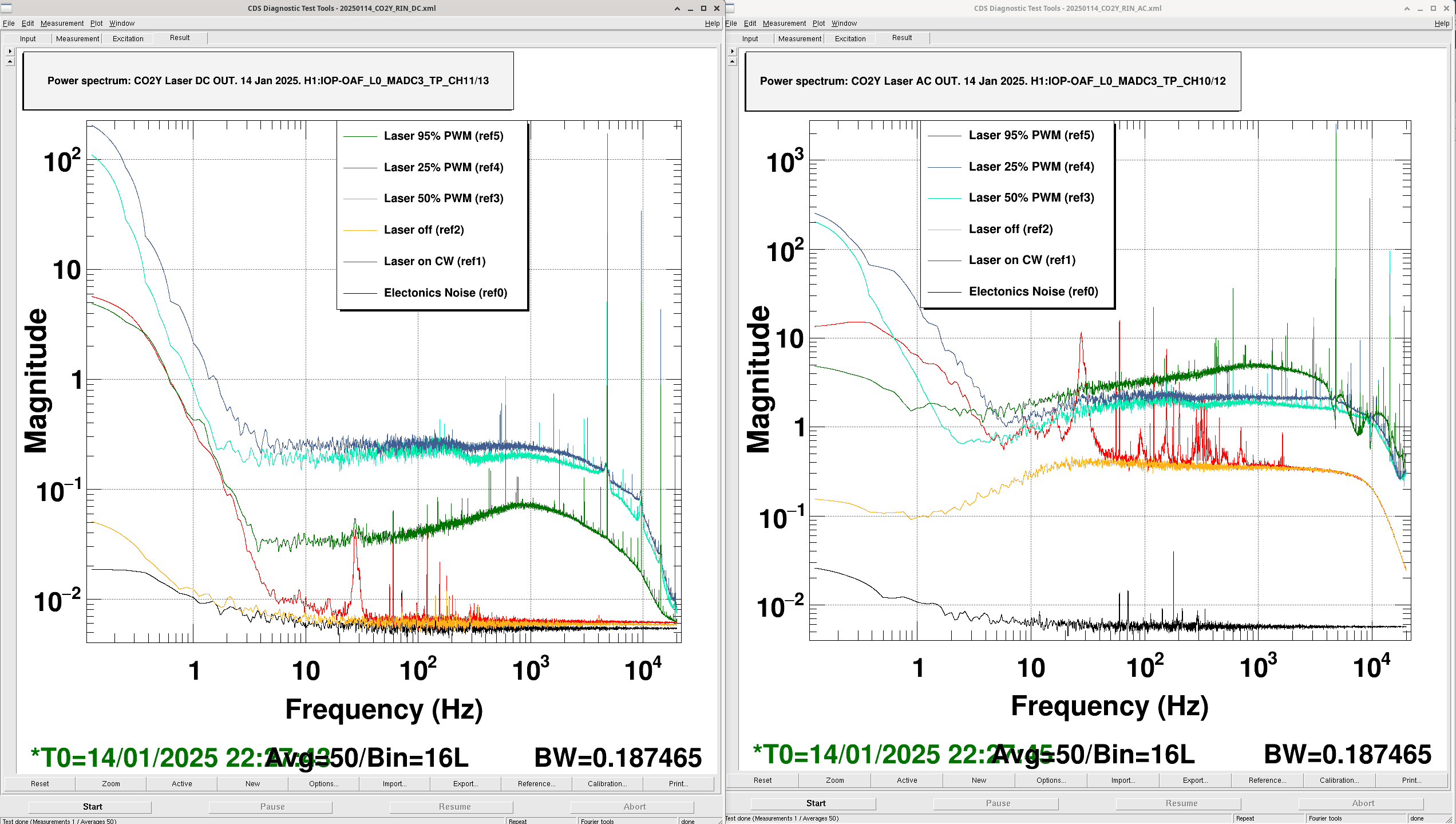Image resolution: width=1456 pixels, height=824 pixels.
Task: Open the Help menu in AC window
Action: 1442,23
